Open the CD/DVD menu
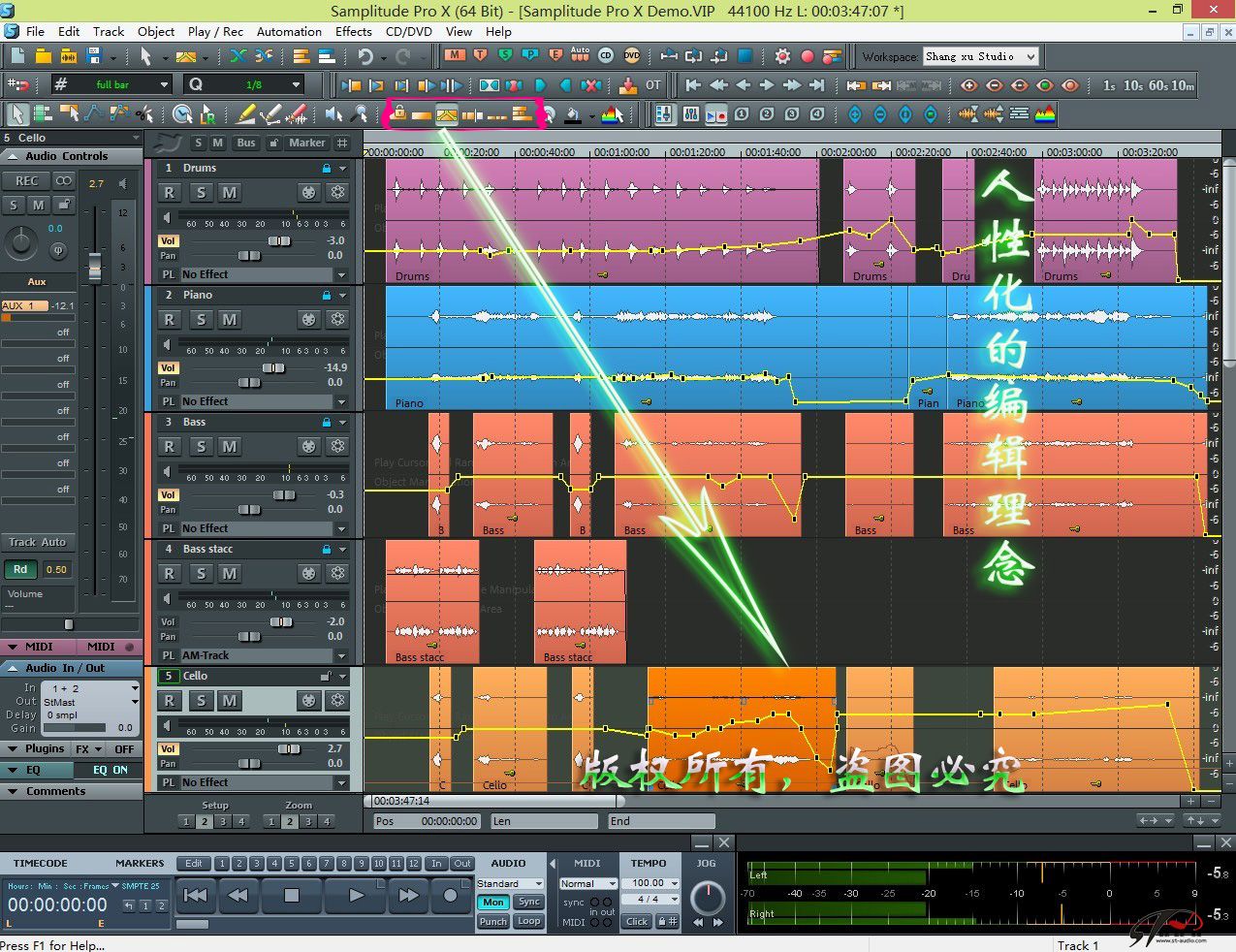The width and height of the screenshot is (1236, 952). pos(408,31)
